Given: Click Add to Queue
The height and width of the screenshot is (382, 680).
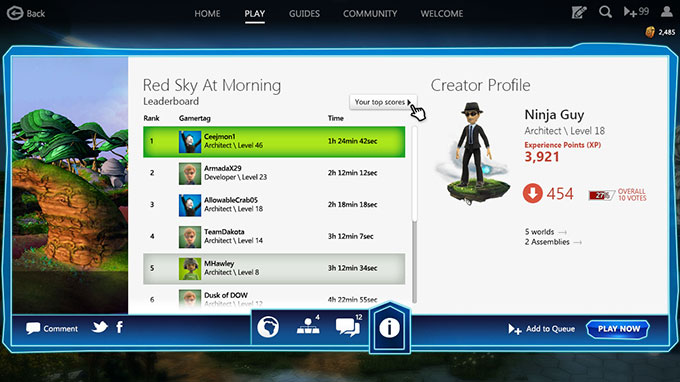Looking at the screenshot, I should [542, 329].
